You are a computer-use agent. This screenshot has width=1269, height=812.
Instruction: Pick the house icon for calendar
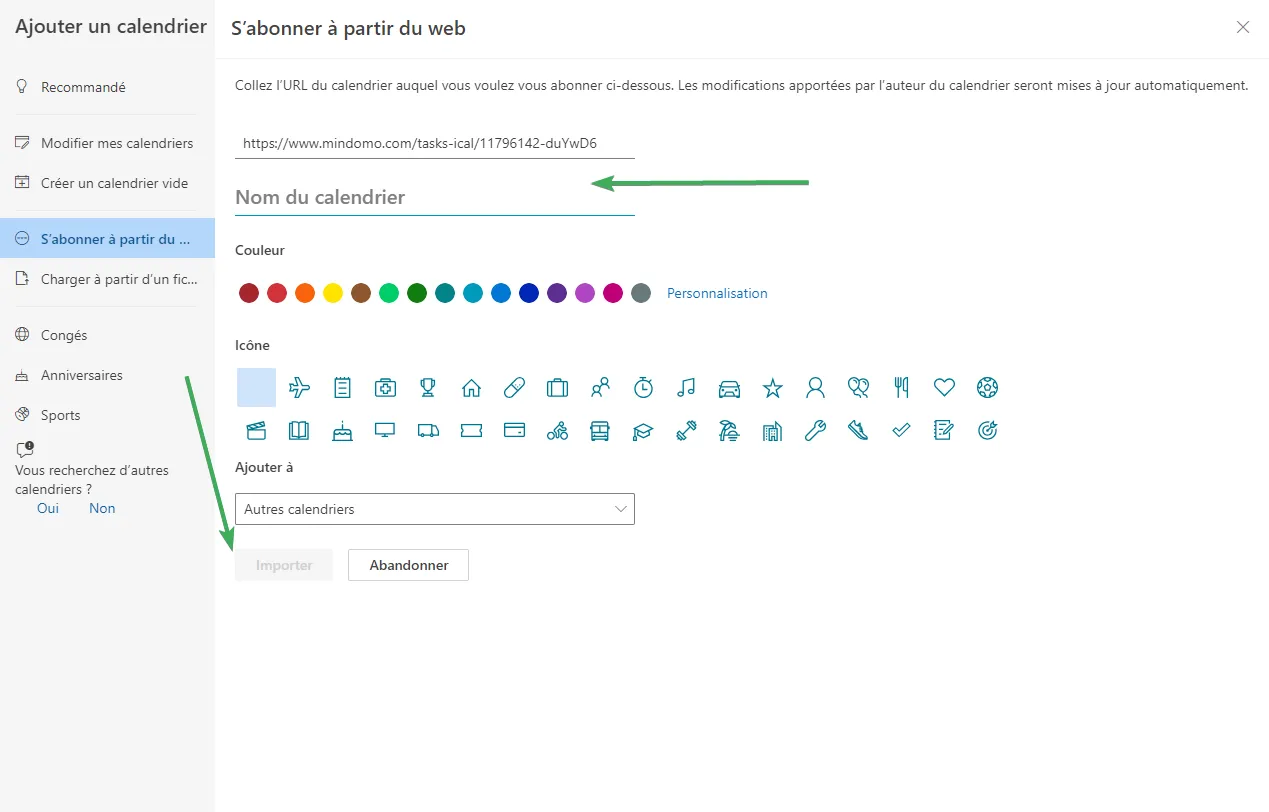pos(471,388)
